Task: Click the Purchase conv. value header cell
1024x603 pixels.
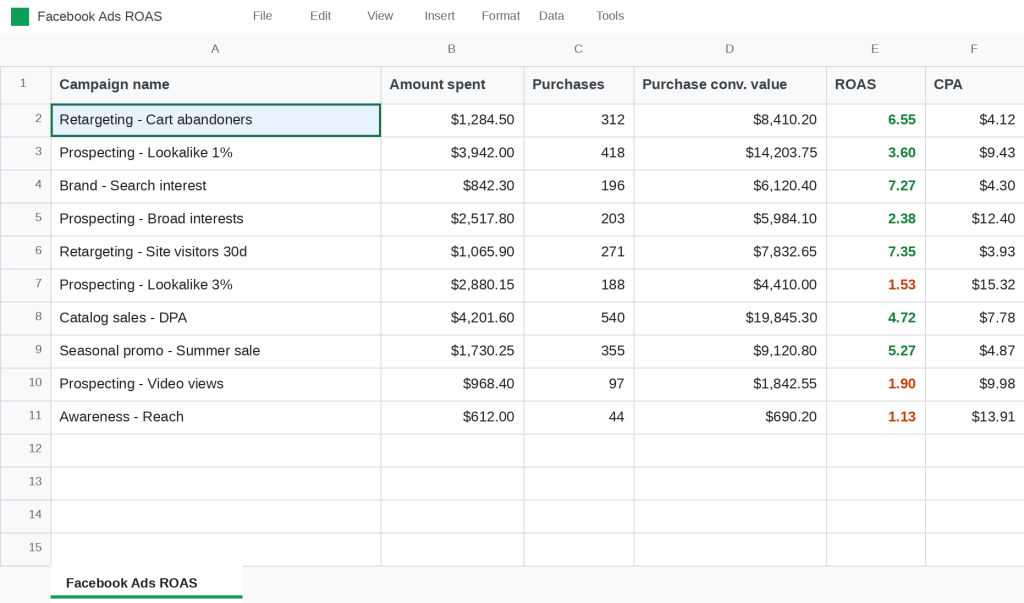Action: click(729, 85)
